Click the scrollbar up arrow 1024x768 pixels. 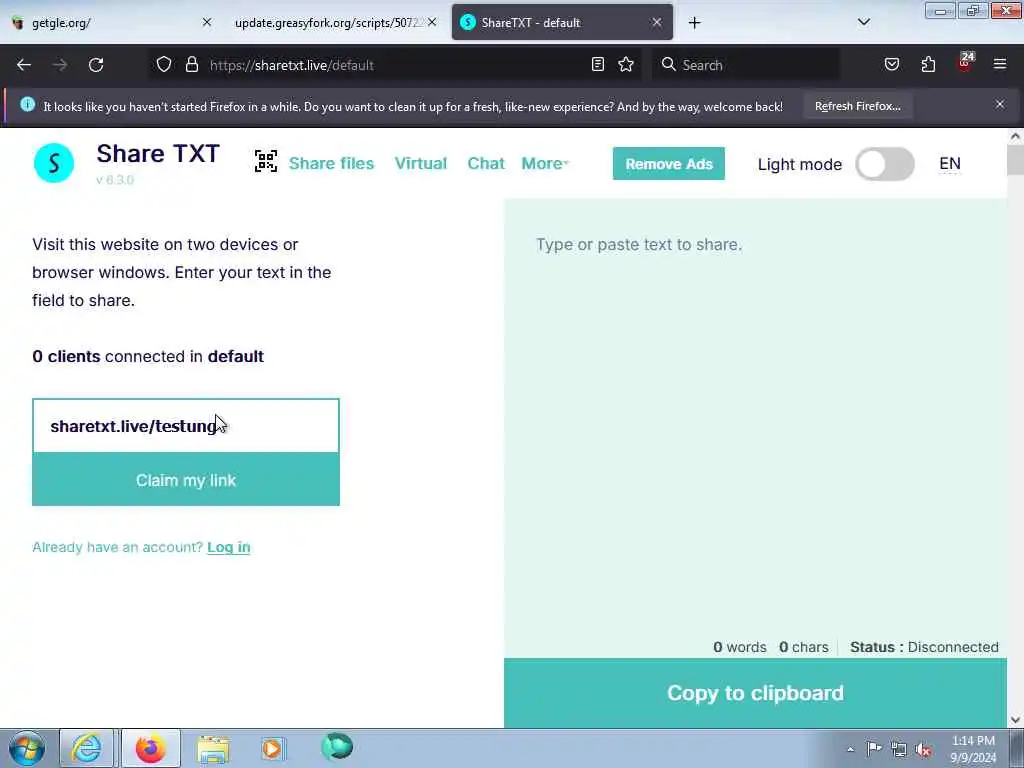coord(1015,136)
